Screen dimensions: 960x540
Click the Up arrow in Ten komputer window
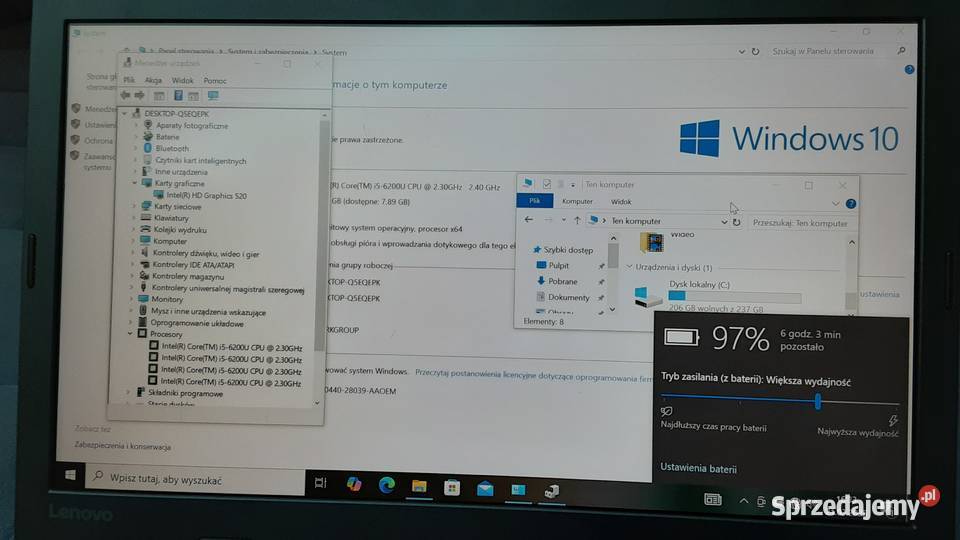point(577,220)
